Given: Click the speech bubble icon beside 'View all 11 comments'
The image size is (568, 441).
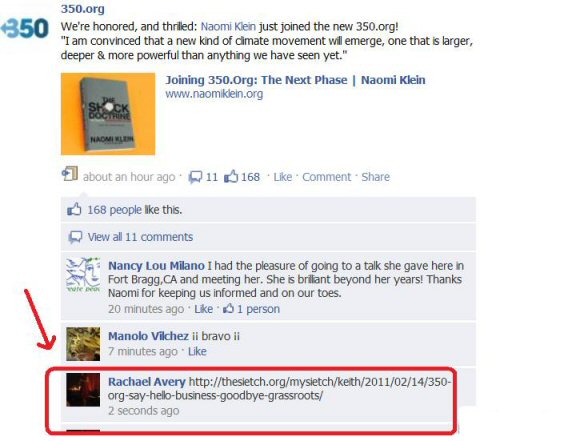Looking at the screenshot, I should 75,237.
